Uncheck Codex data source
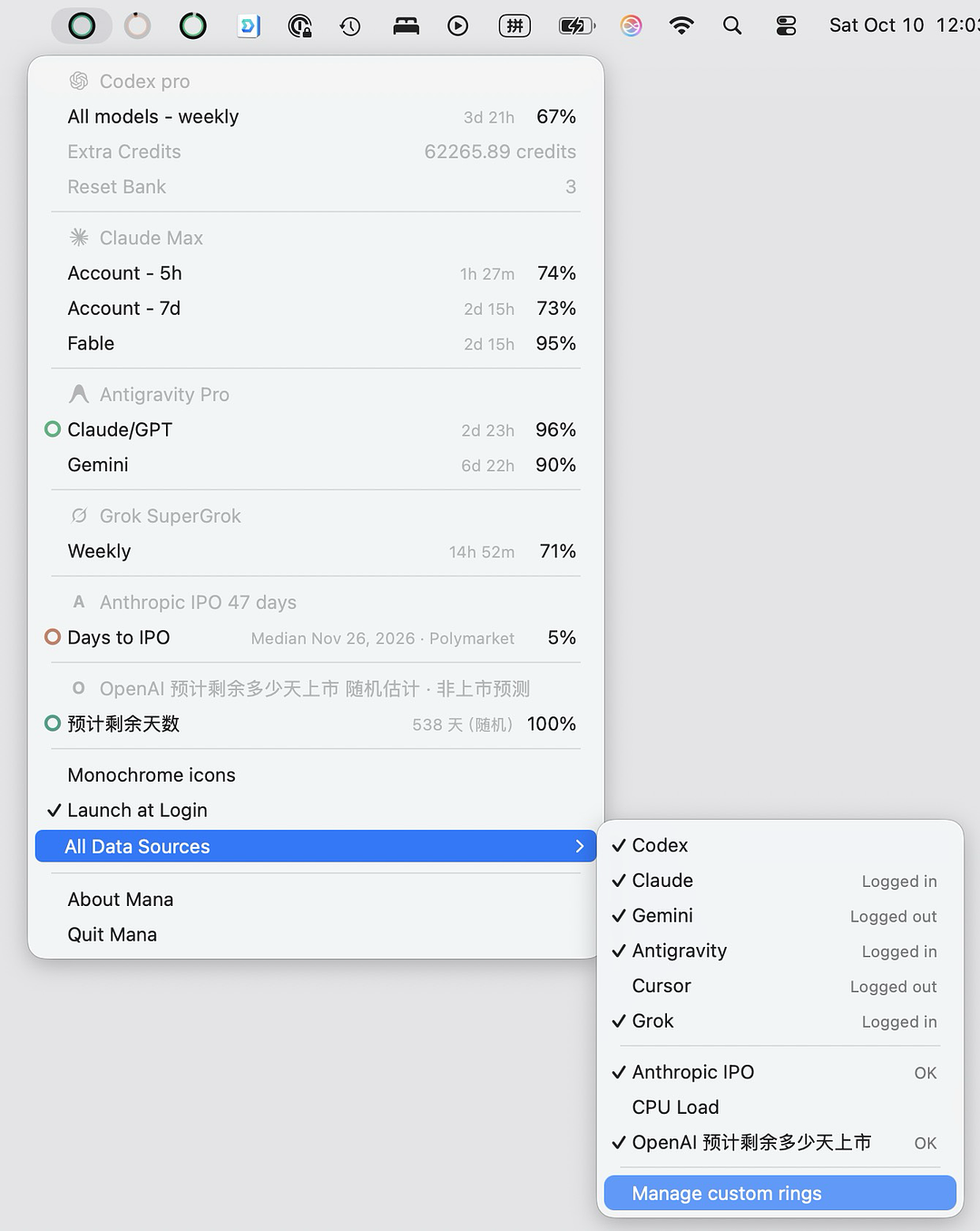Screen dimensions: 980x1231 point(779,845)
